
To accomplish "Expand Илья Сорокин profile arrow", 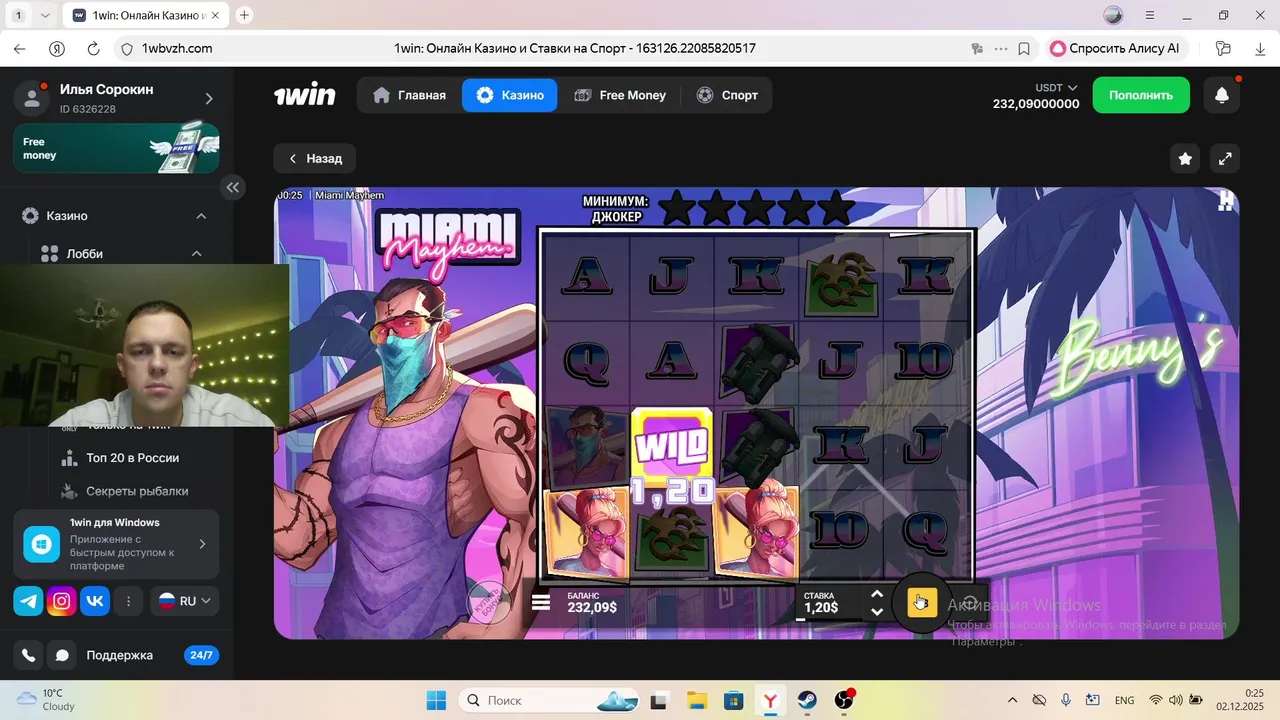I will (x=209, y=98).
